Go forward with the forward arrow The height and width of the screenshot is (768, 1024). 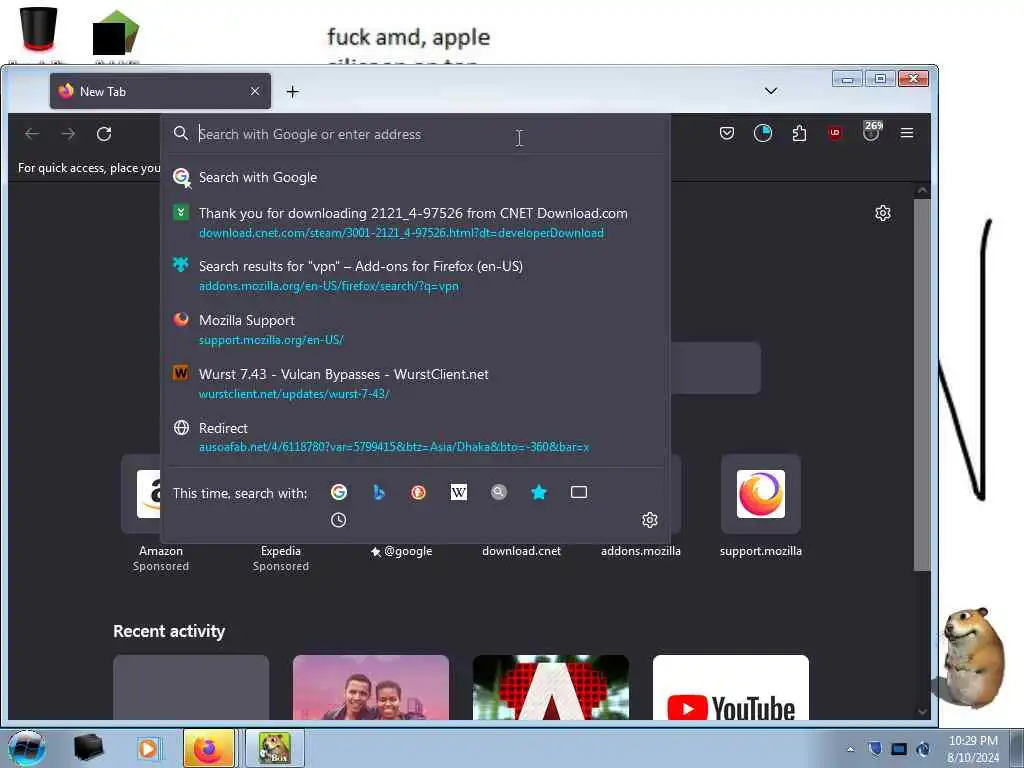click(68, 134)
